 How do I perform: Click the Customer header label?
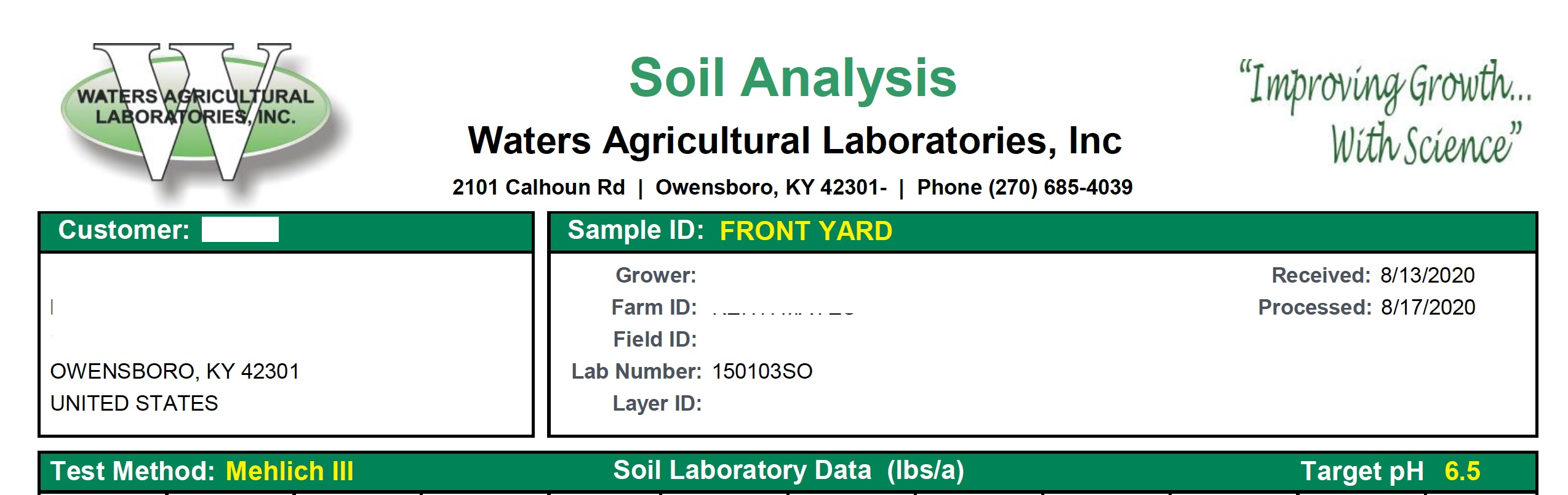click(124, 230)
